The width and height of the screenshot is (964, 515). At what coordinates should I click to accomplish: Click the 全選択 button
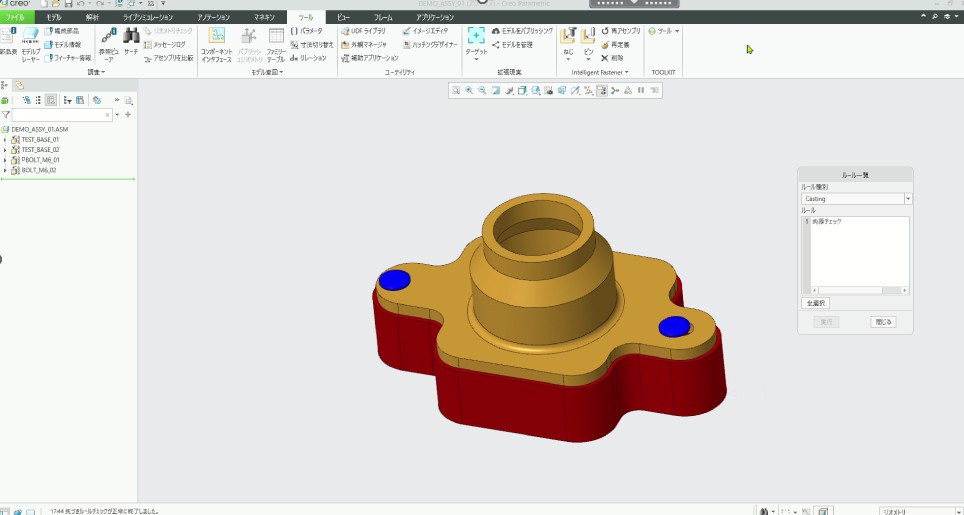(815, 302)
